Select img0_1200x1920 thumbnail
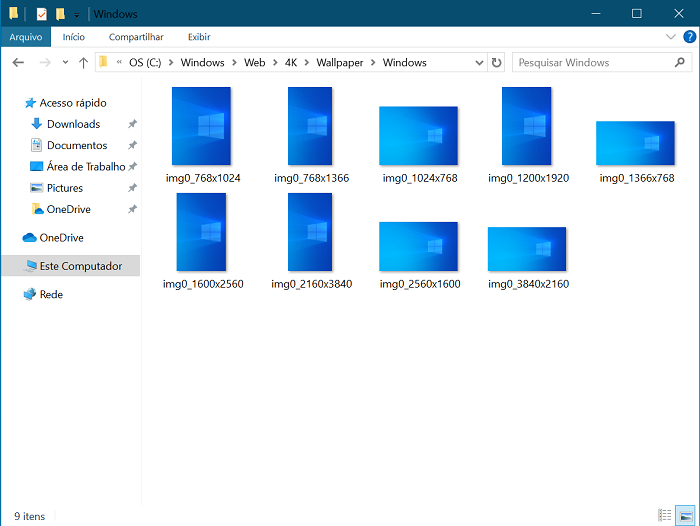Image resolution: width=700 pixels, height=526 pixels. [527, 126]
